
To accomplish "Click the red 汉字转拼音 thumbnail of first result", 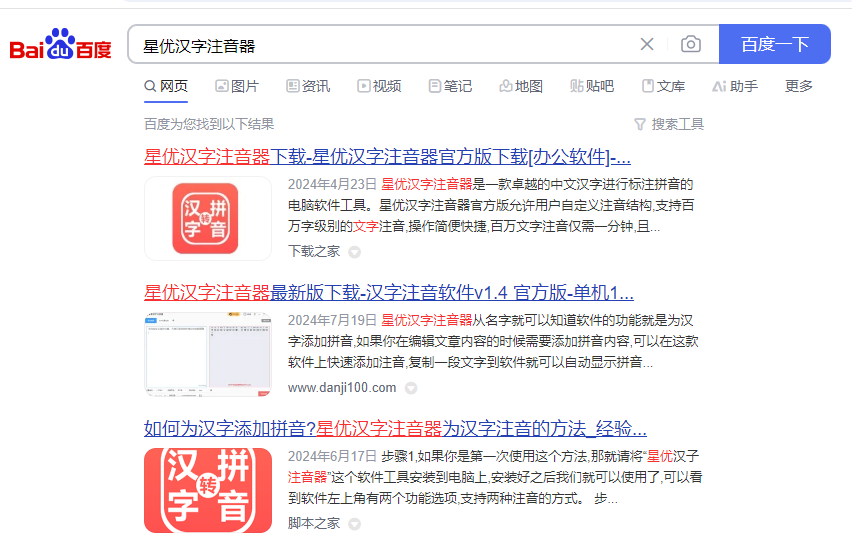I will point(208,219).
